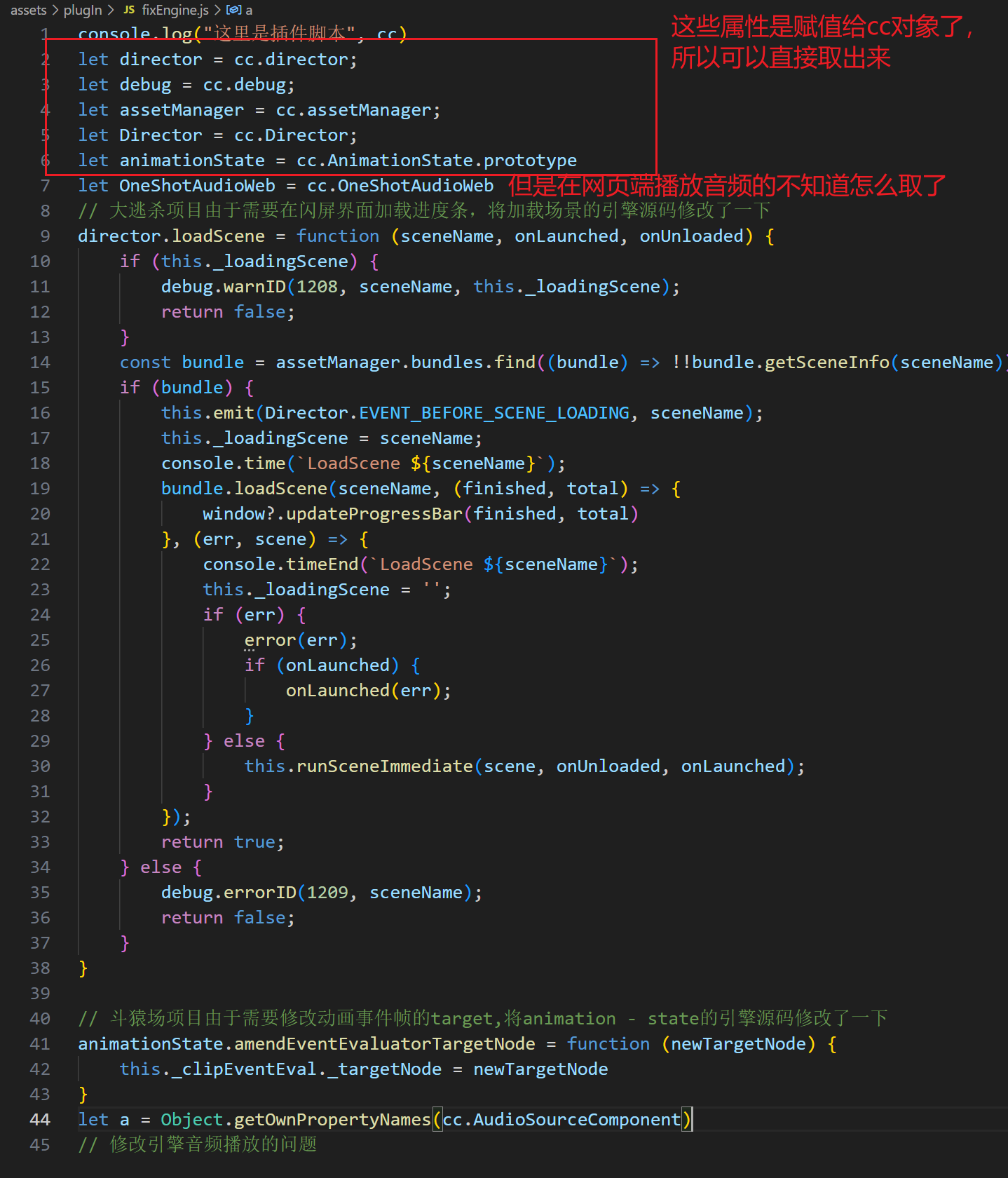Click 'return true' on line 33
Screen dimensions: 1008x1178
(x=218, y=842)
